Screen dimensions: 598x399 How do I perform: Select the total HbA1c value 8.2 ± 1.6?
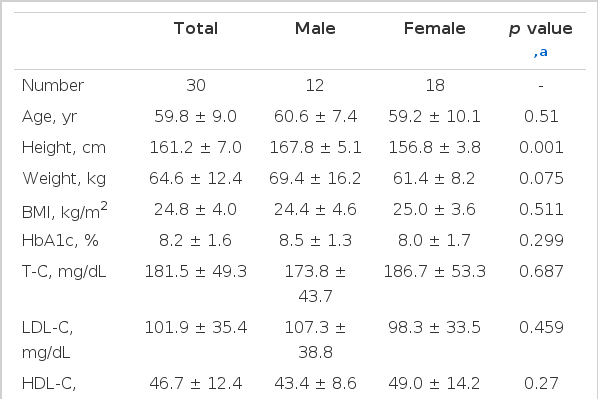pyautogui.click(x=195, y=241)
